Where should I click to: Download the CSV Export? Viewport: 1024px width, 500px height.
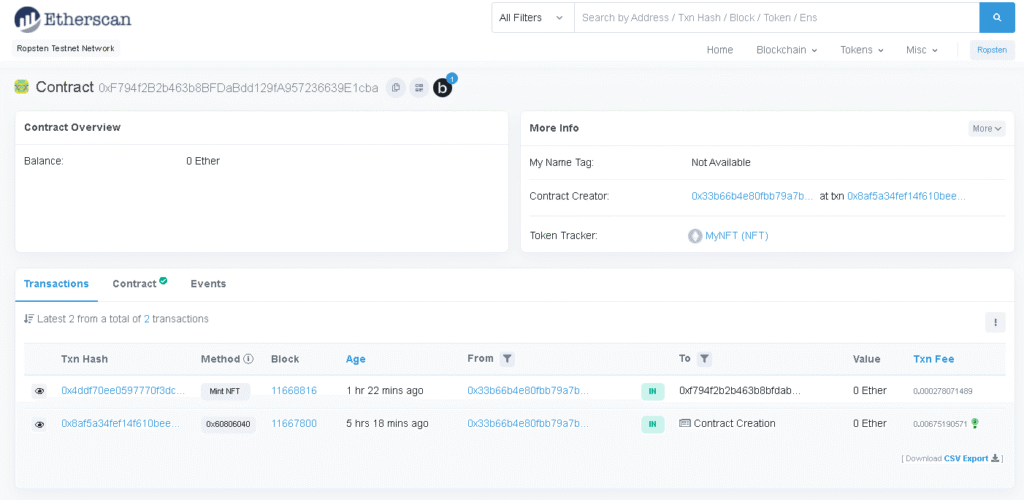pyautogui.click(x=966, y=458)
